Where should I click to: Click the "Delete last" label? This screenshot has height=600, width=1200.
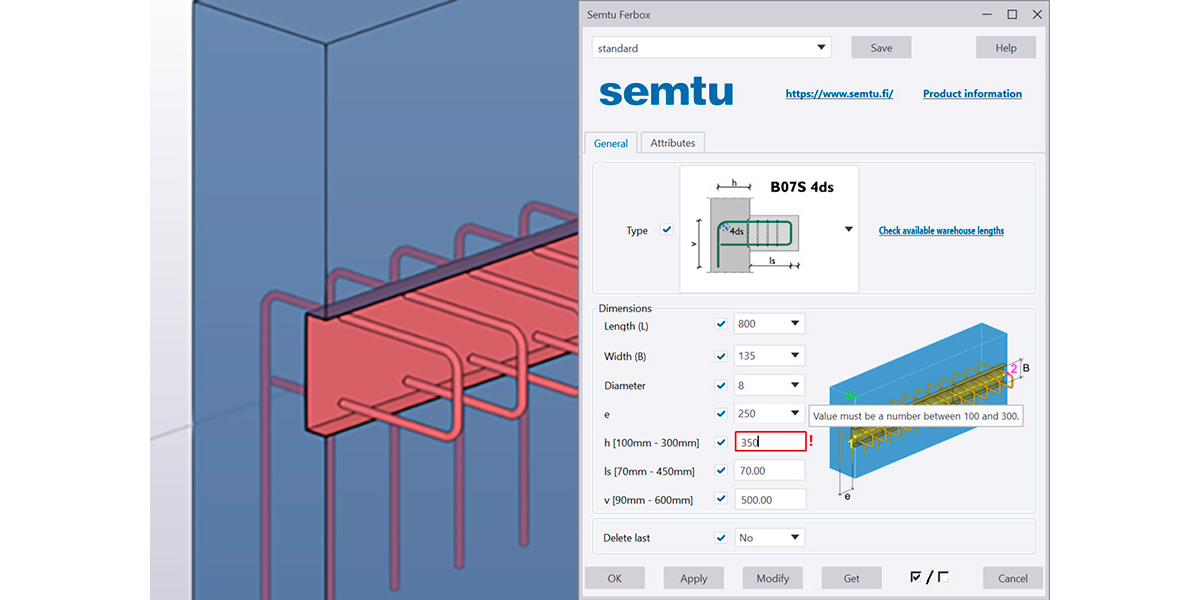pos(627,538)
